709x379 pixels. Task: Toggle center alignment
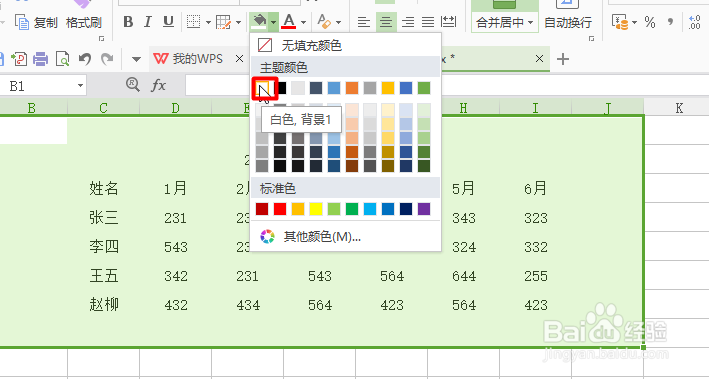[x=386, y=22]
